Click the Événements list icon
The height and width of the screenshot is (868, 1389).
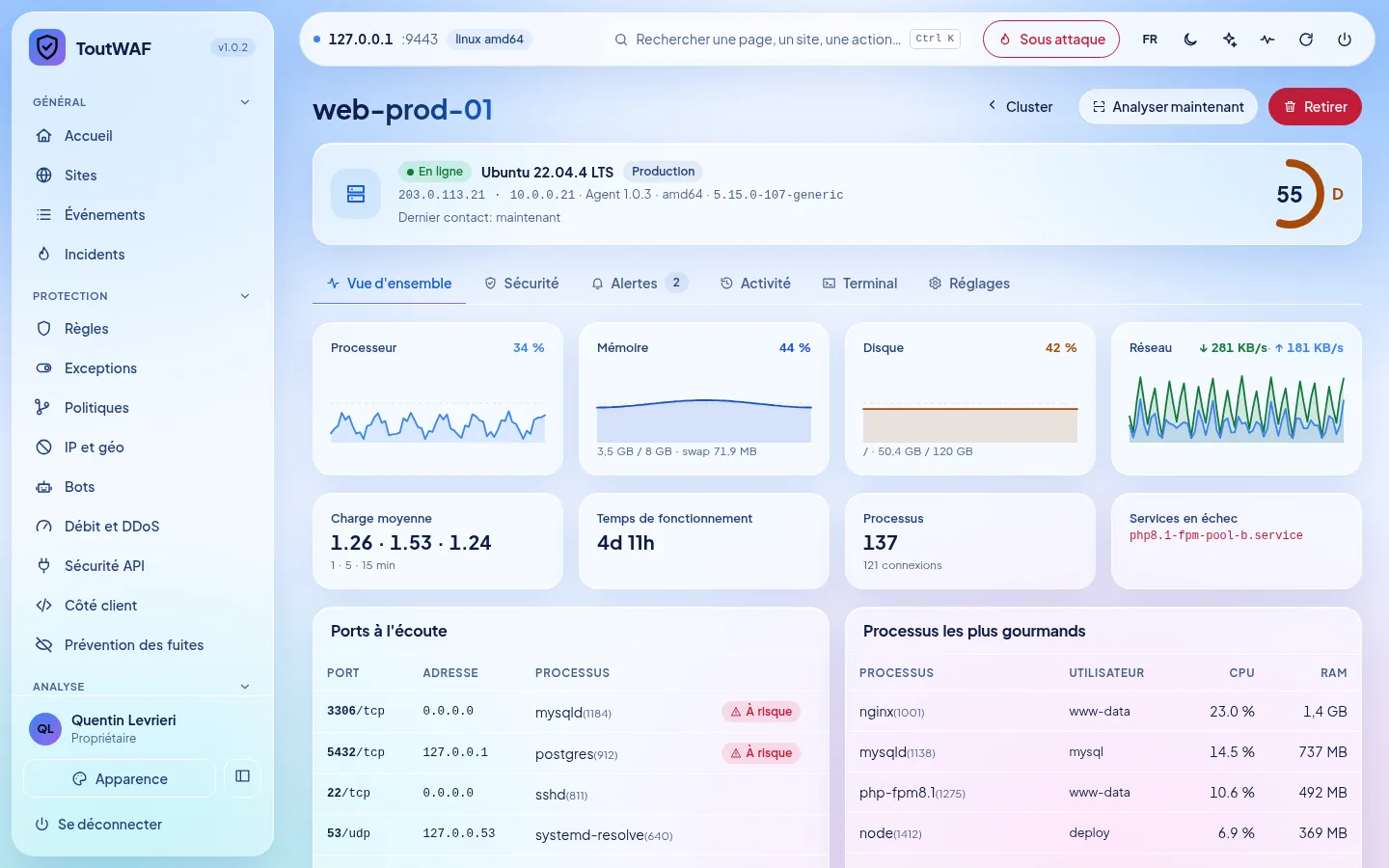pos(43,215)
